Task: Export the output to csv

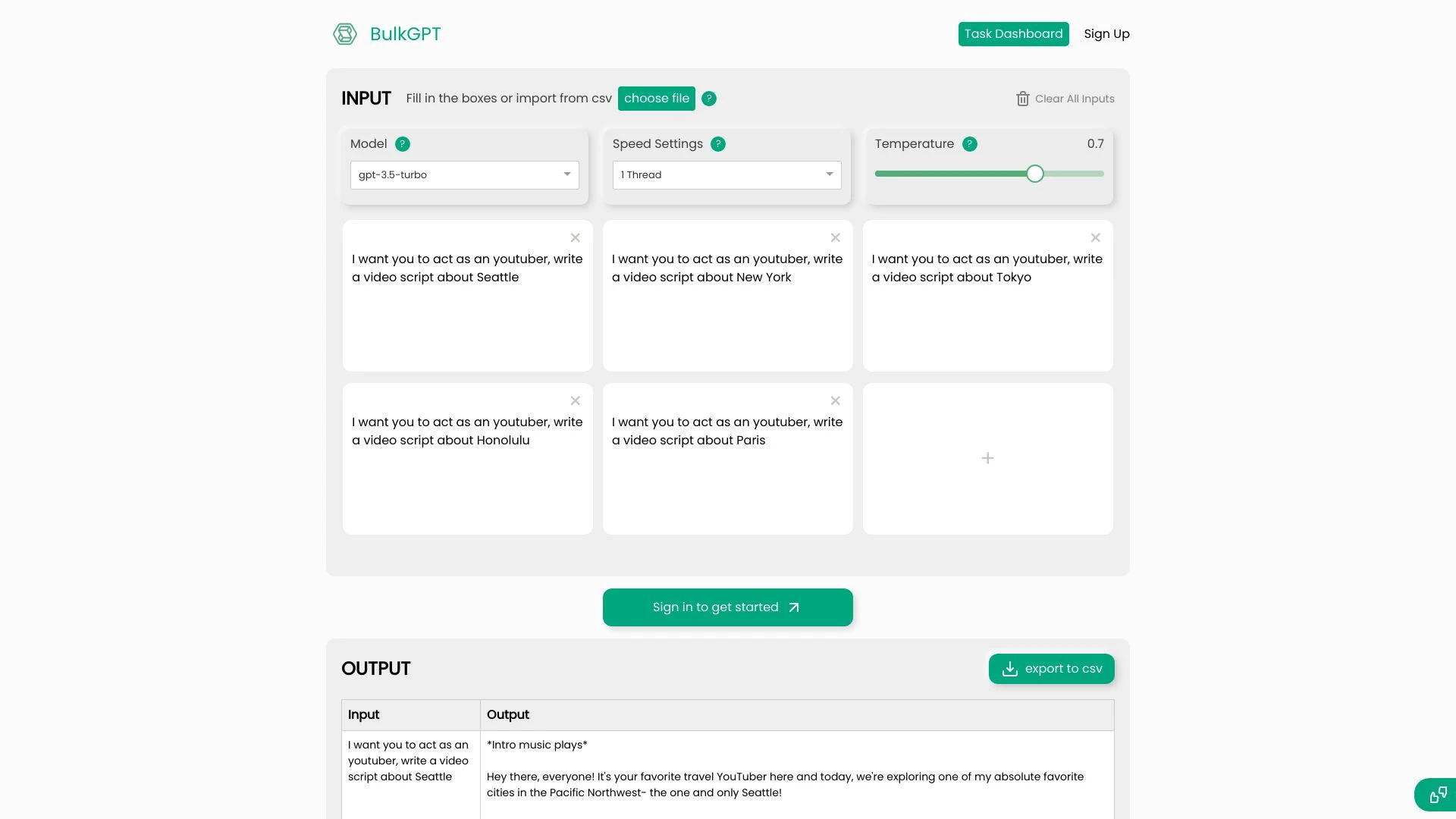Action: point(1051,668)
